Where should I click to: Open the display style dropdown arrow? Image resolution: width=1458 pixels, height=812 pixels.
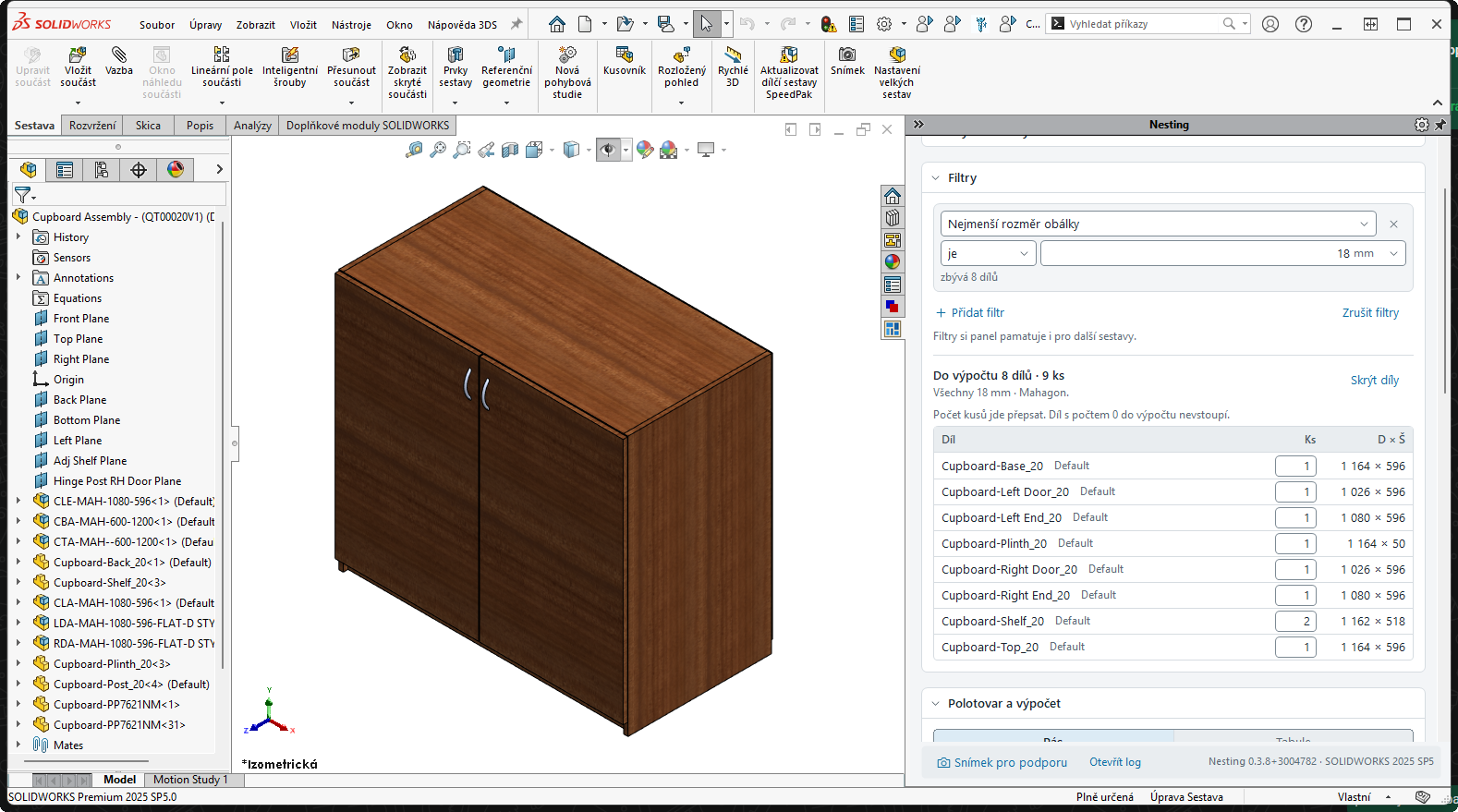tap(589, 150)
